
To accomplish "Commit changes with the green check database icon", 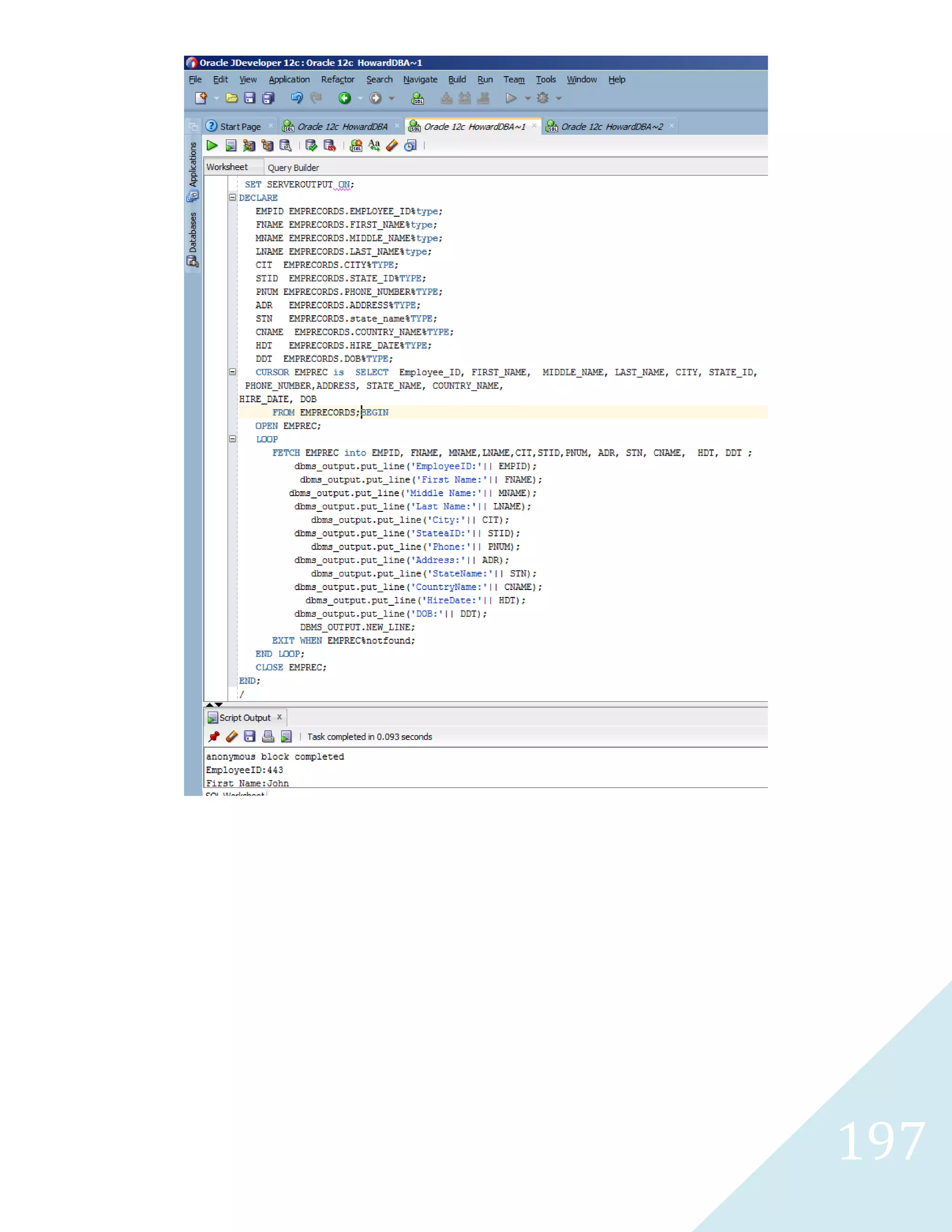I will tap(311, 146).
